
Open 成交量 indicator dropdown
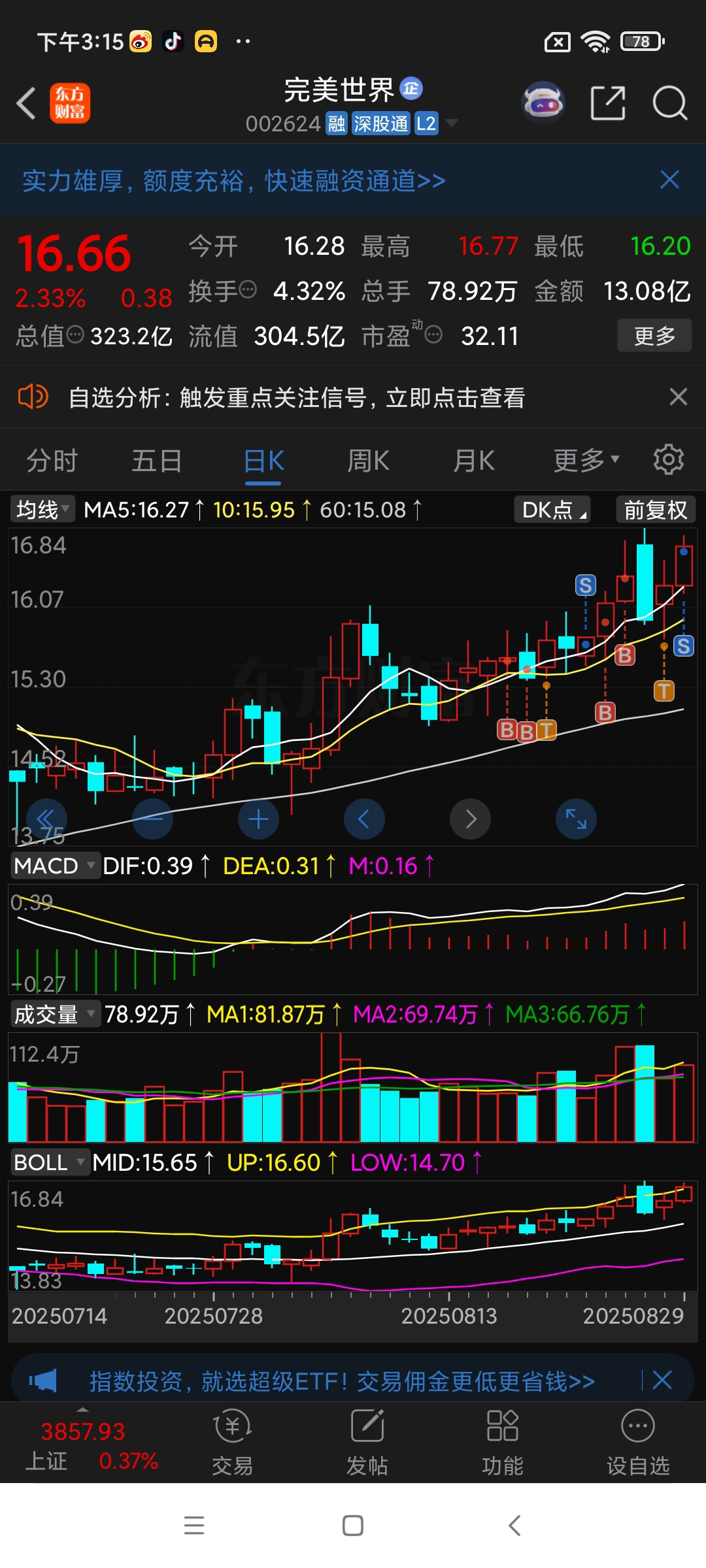[56, 1014]
